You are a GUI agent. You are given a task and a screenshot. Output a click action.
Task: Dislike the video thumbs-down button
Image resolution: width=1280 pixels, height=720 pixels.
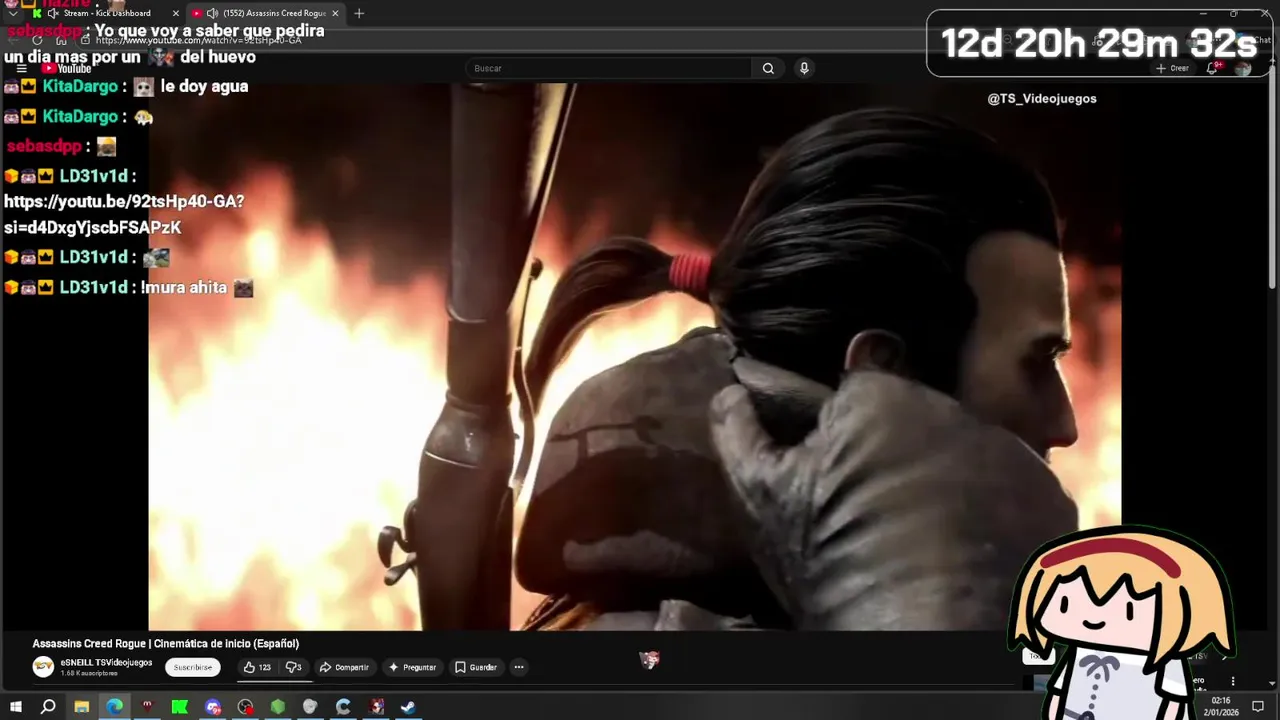(x=293, y=667)
